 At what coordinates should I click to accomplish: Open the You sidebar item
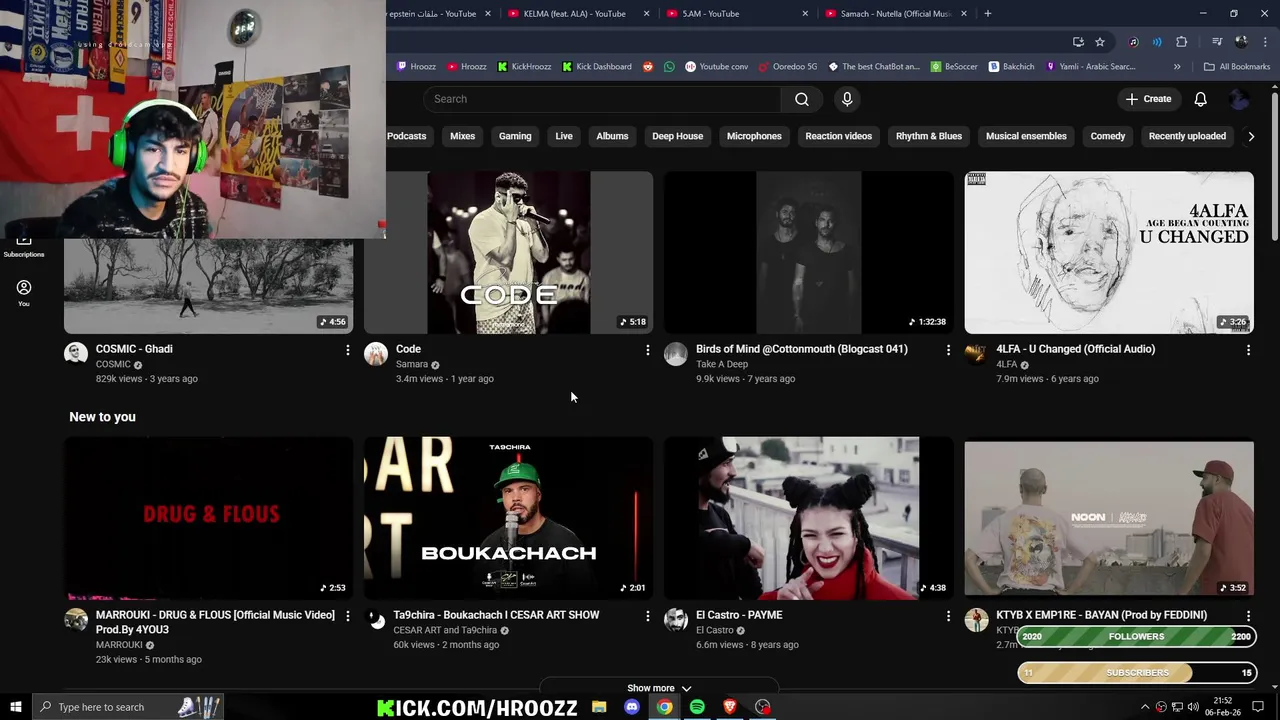pyautogui.click(x=23, y=293)
